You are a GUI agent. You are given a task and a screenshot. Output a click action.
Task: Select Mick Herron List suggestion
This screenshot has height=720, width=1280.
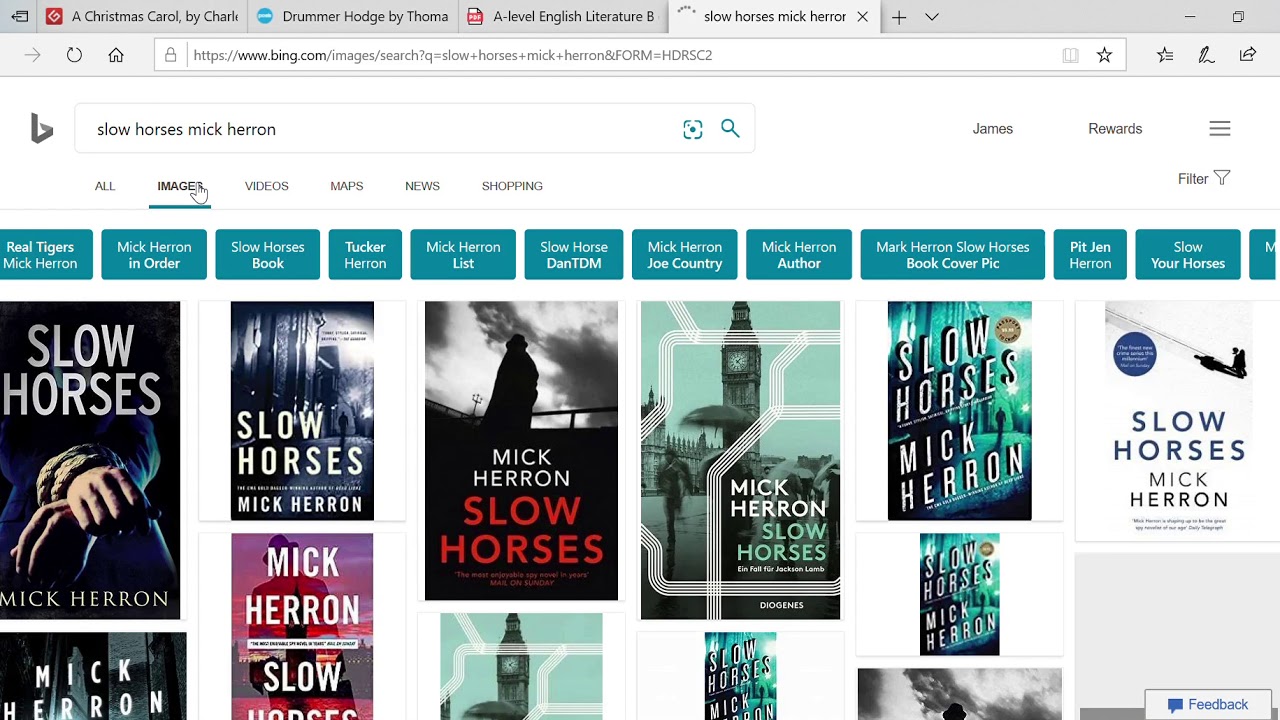(x=463, y=255)
